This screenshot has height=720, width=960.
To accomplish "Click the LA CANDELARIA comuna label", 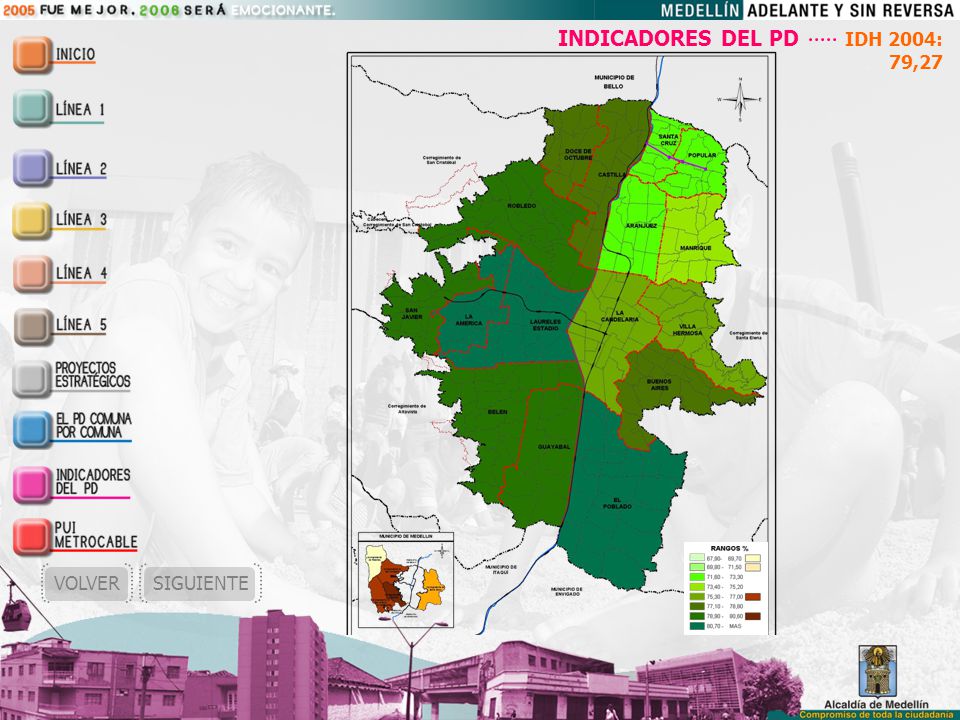I will [620, 316].
